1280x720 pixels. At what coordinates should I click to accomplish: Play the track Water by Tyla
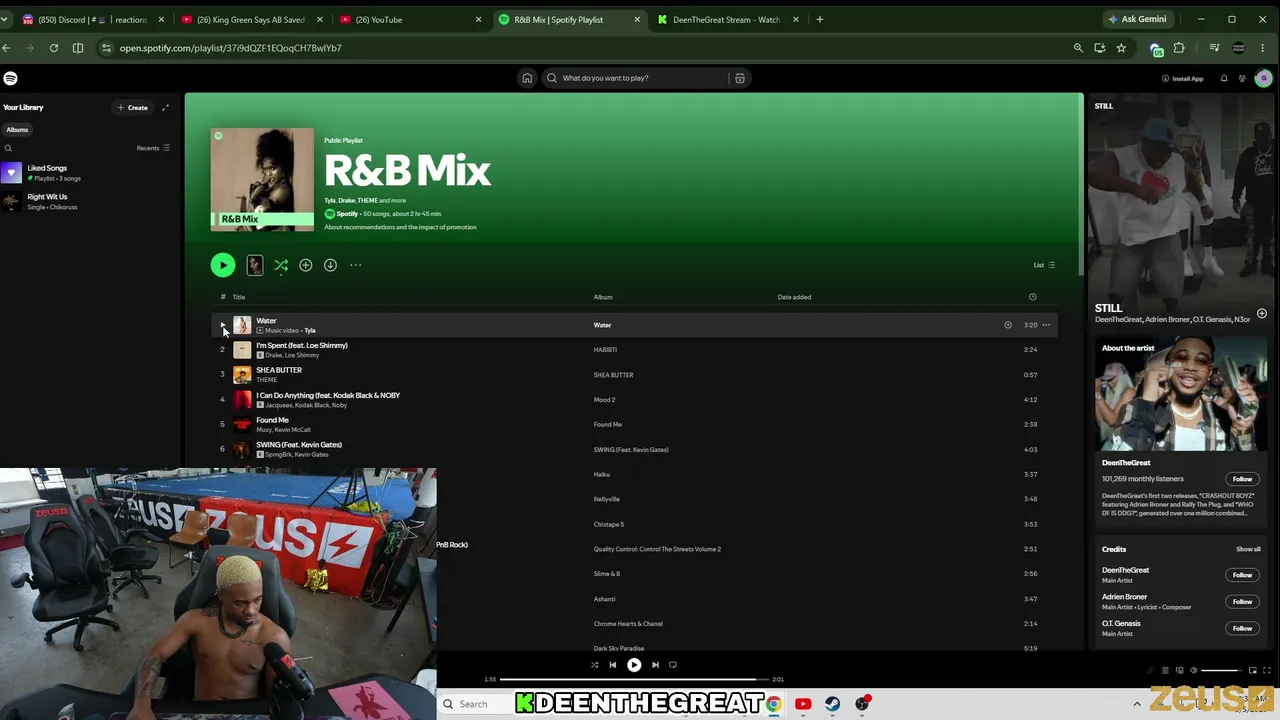223,325
